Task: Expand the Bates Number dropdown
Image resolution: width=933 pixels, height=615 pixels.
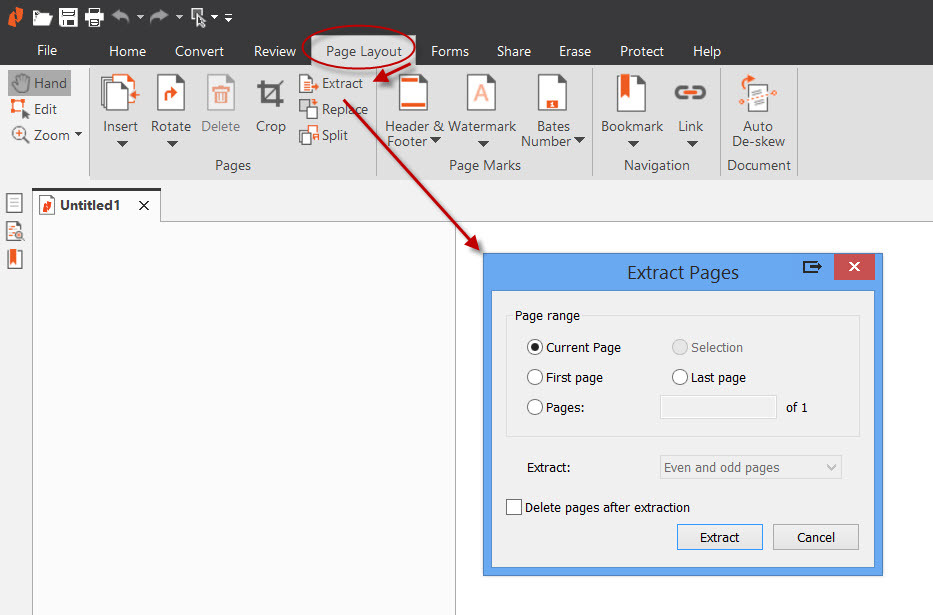Action: coord(579,141)
